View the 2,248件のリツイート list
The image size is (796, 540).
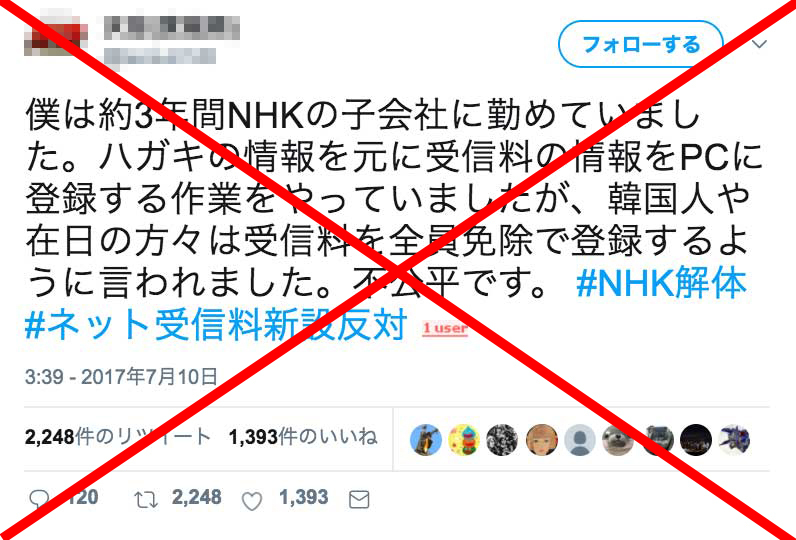118,437
